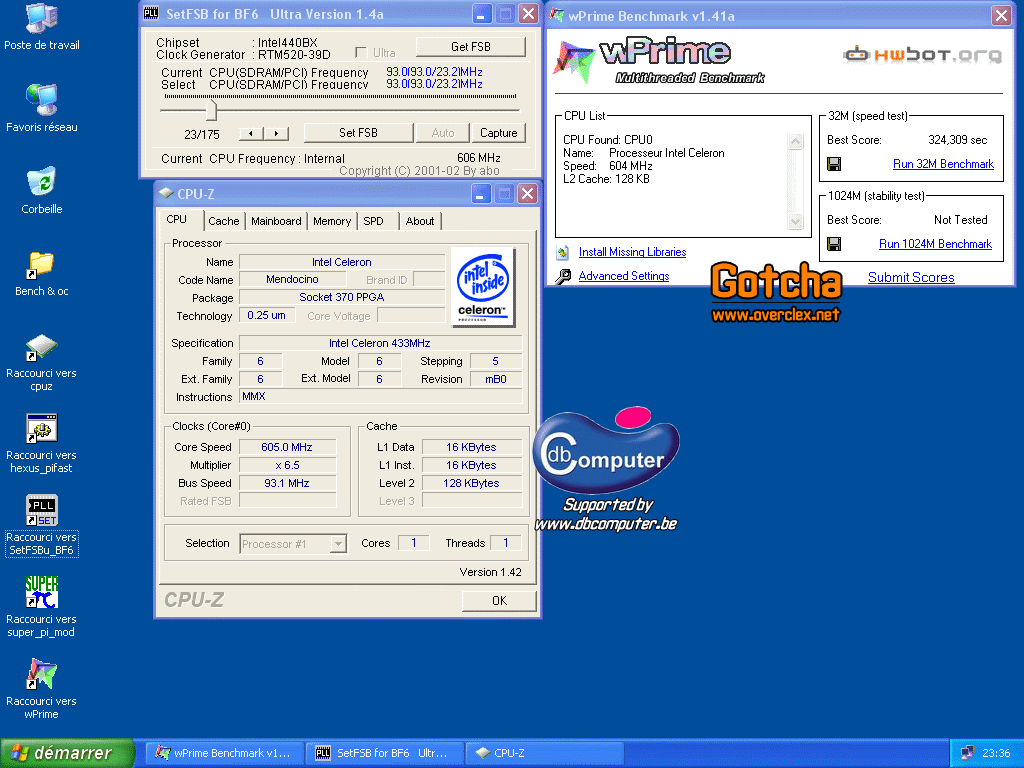
Task: Click the Intel Celeron 433MHz specification field
Action: pos(380,343)
